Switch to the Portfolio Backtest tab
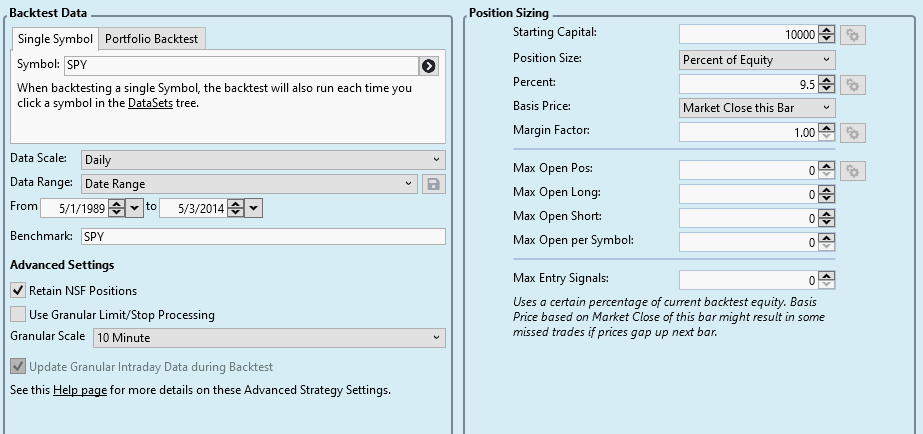 coord(152,39)
